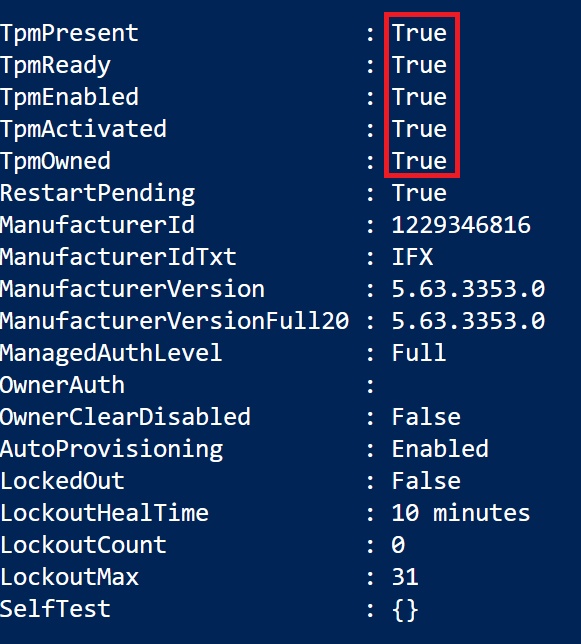Click the TpmOwned property label
The image size is (581, 644).
click(x=55, y=161)
